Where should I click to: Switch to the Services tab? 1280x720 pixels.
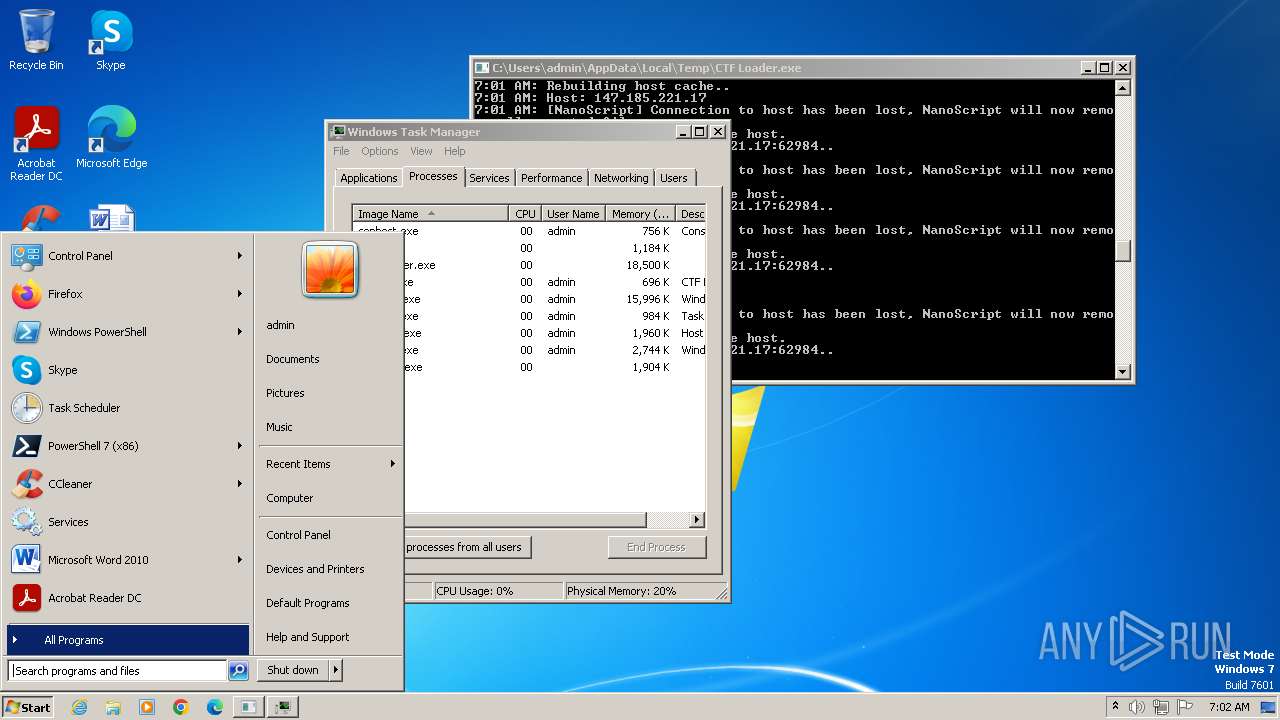[489, 178]
